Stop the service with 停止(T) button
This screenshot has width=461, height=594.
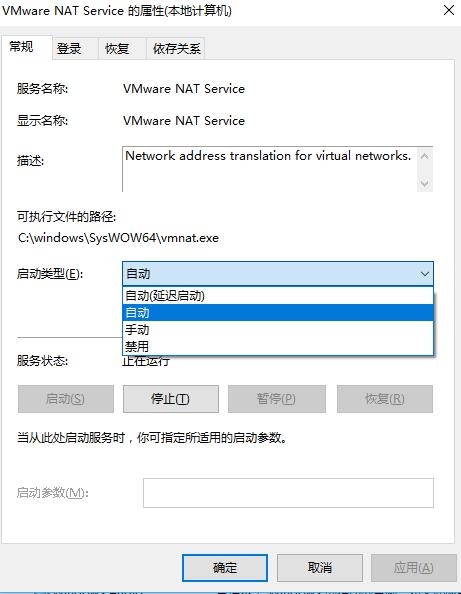171,399
